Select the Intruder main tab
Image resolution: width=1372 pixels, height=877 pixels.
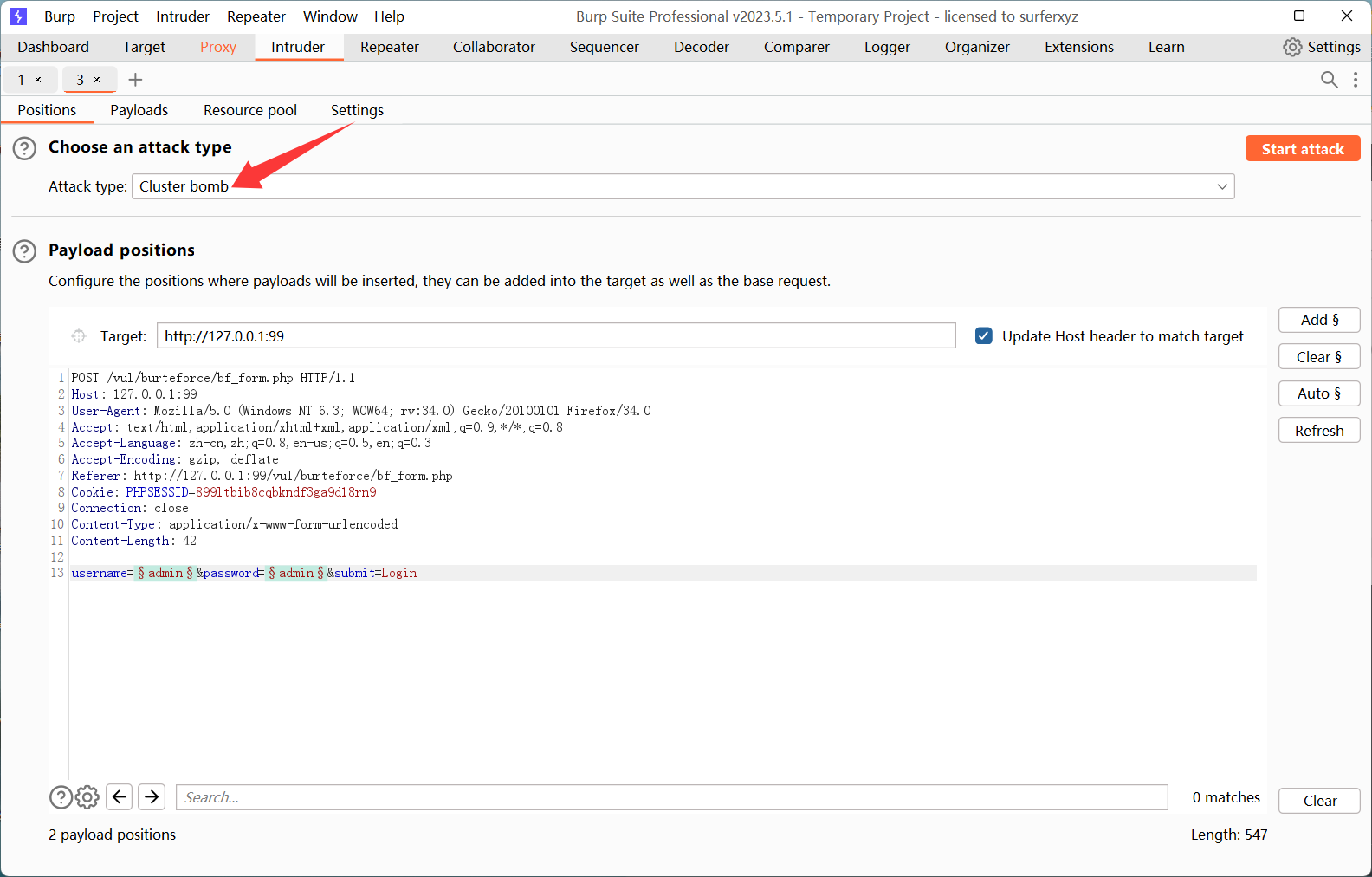(x=298, y=47)
